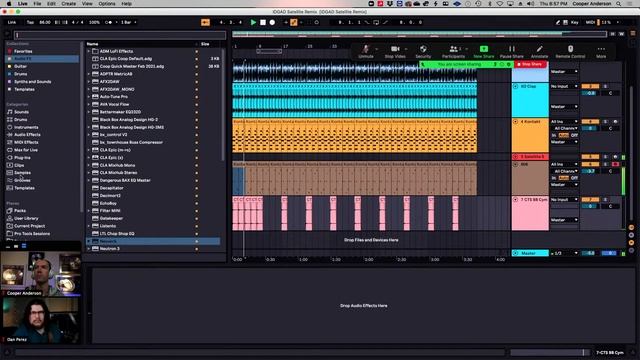Click the Arrangement Record button
Screen dimensions: 640x360
272,22
